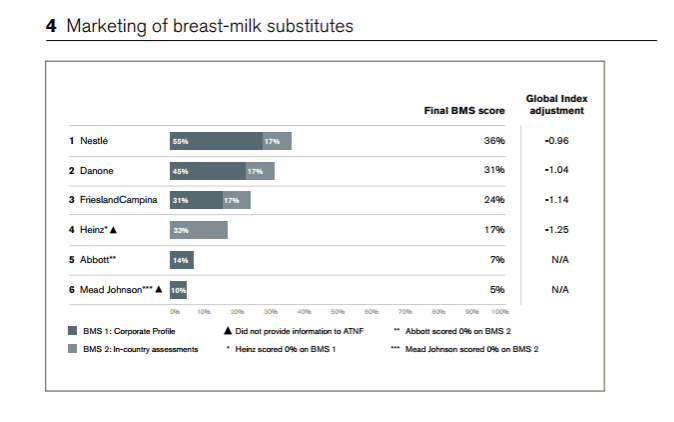Click Danone's -1.04 adjustment value
Viewport: 674px width, 422px height.
(558, 171)
